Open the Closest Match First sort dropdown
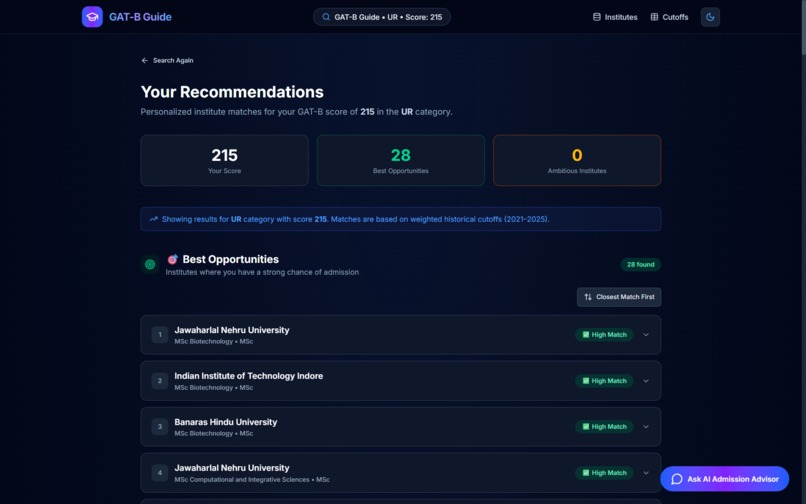 click(619, 297)
